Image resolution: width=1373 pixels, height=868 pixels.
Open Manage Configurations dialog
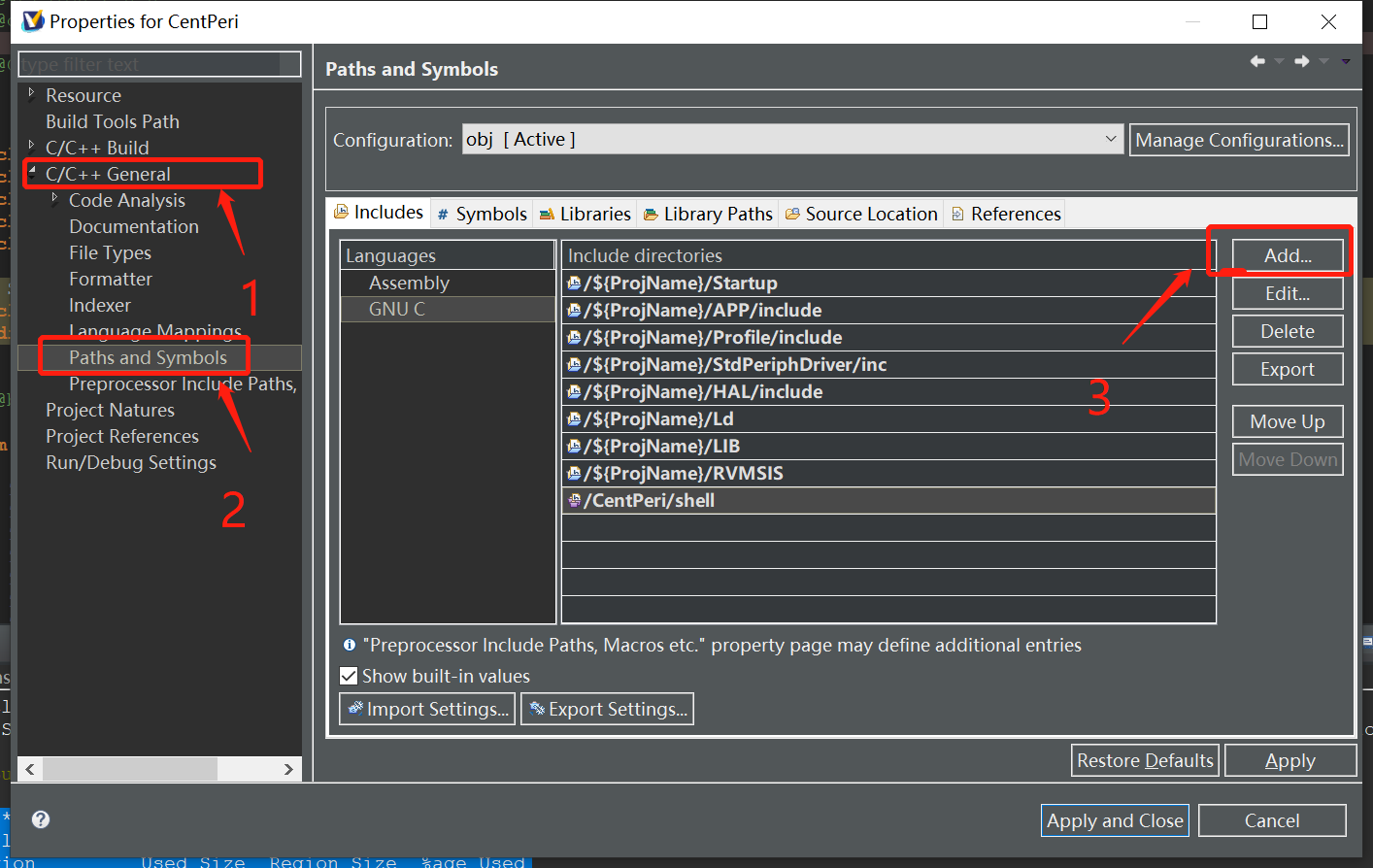(x=1239, y=139)
